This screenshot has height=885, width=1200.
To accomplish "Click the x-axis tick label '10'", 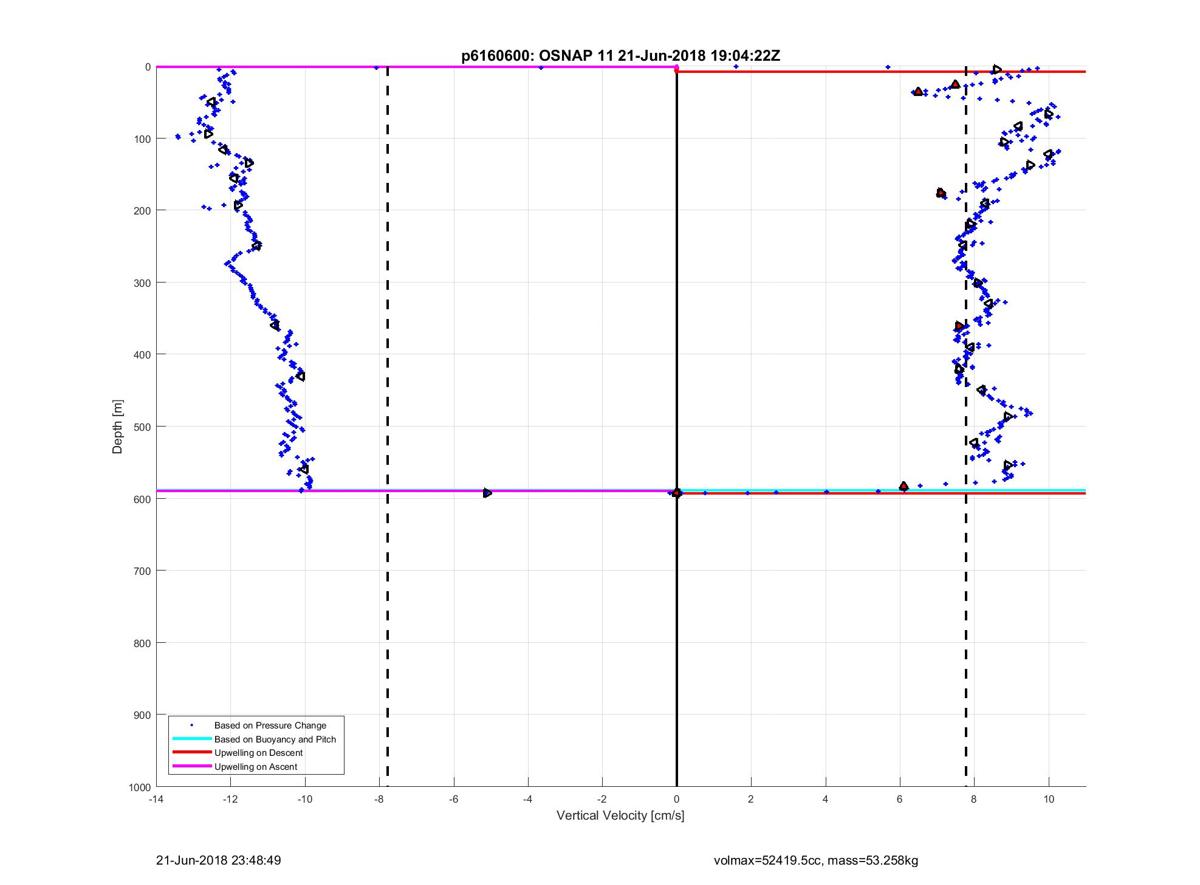I will coord(1049,799).
